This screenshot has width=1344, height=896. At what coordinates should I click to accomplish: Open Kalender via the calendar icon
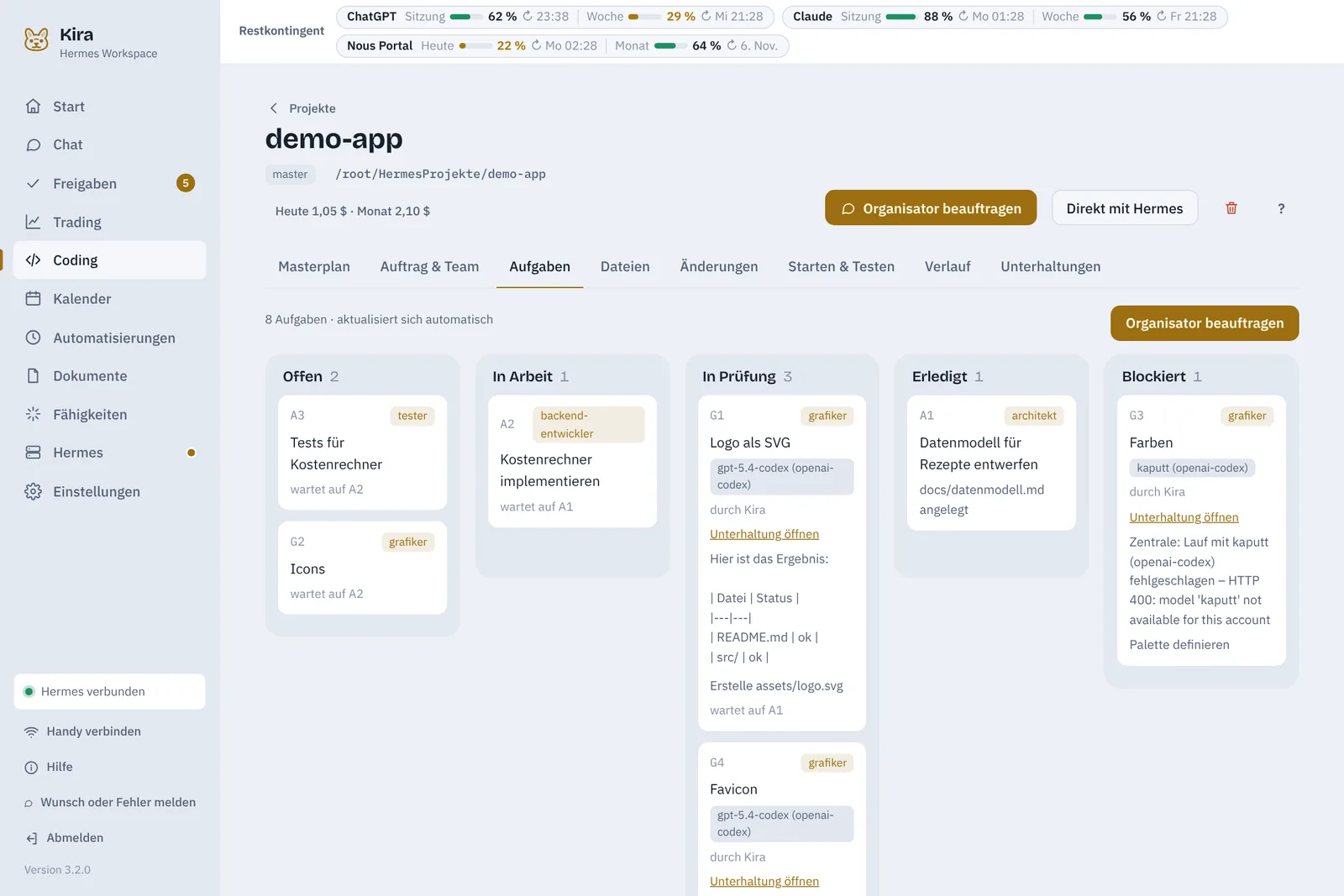click(34, 299)
